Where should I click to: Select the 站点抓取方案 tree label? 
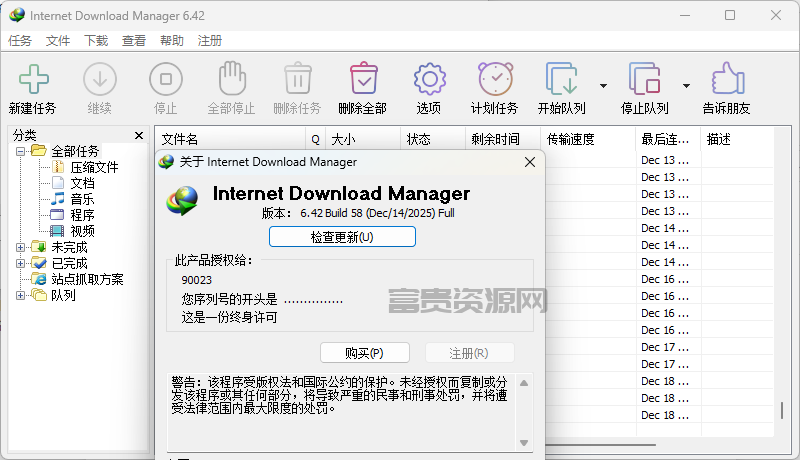(x=87, y=279)
